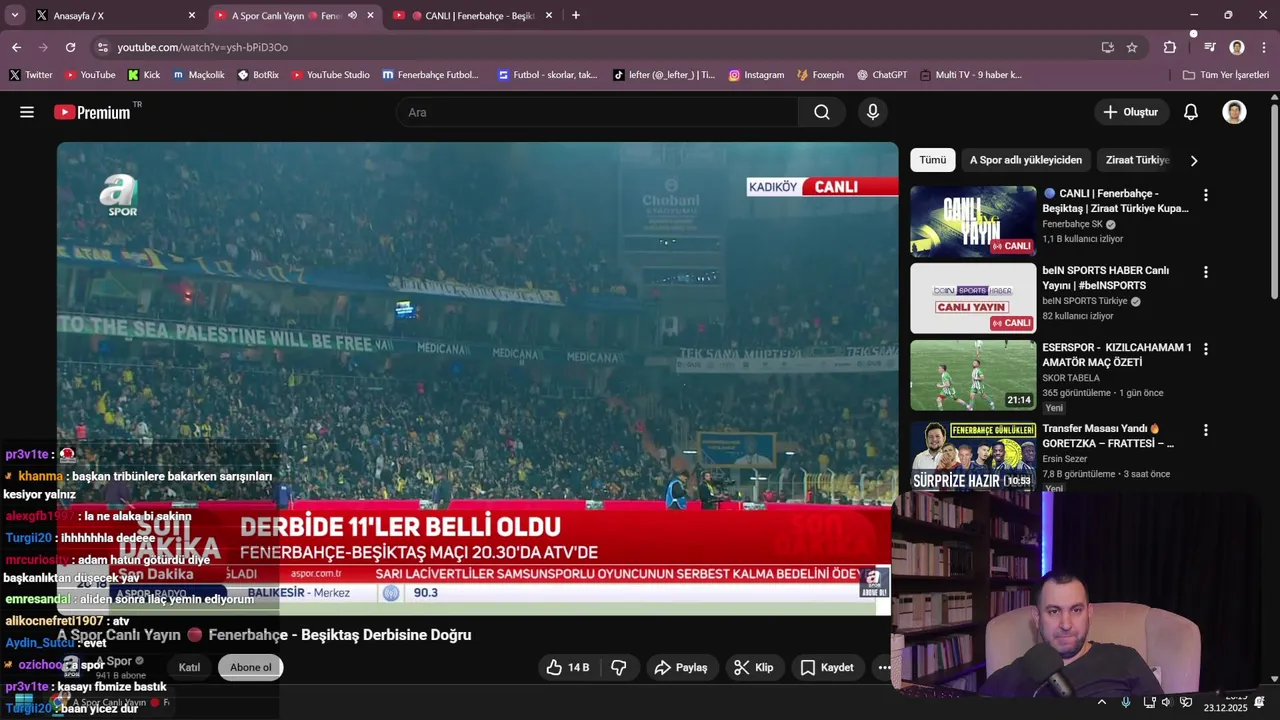Select Ziraat Türkiye filter chip
This screenshot has height=720, width=1280.
pos(1137,160)
